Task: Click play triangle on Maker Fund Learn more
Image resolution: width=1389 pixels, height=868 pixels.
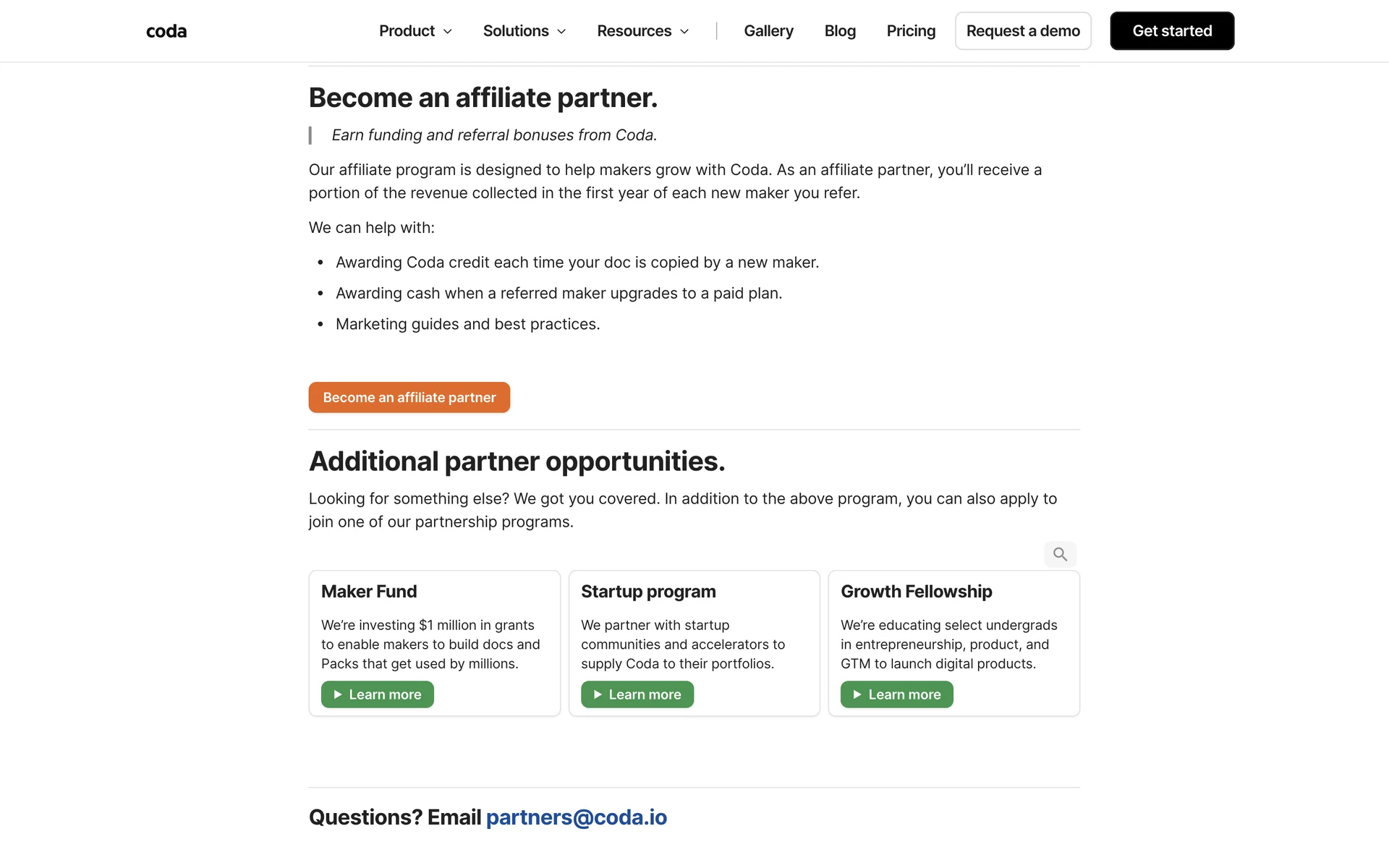Action: point(337,694)
